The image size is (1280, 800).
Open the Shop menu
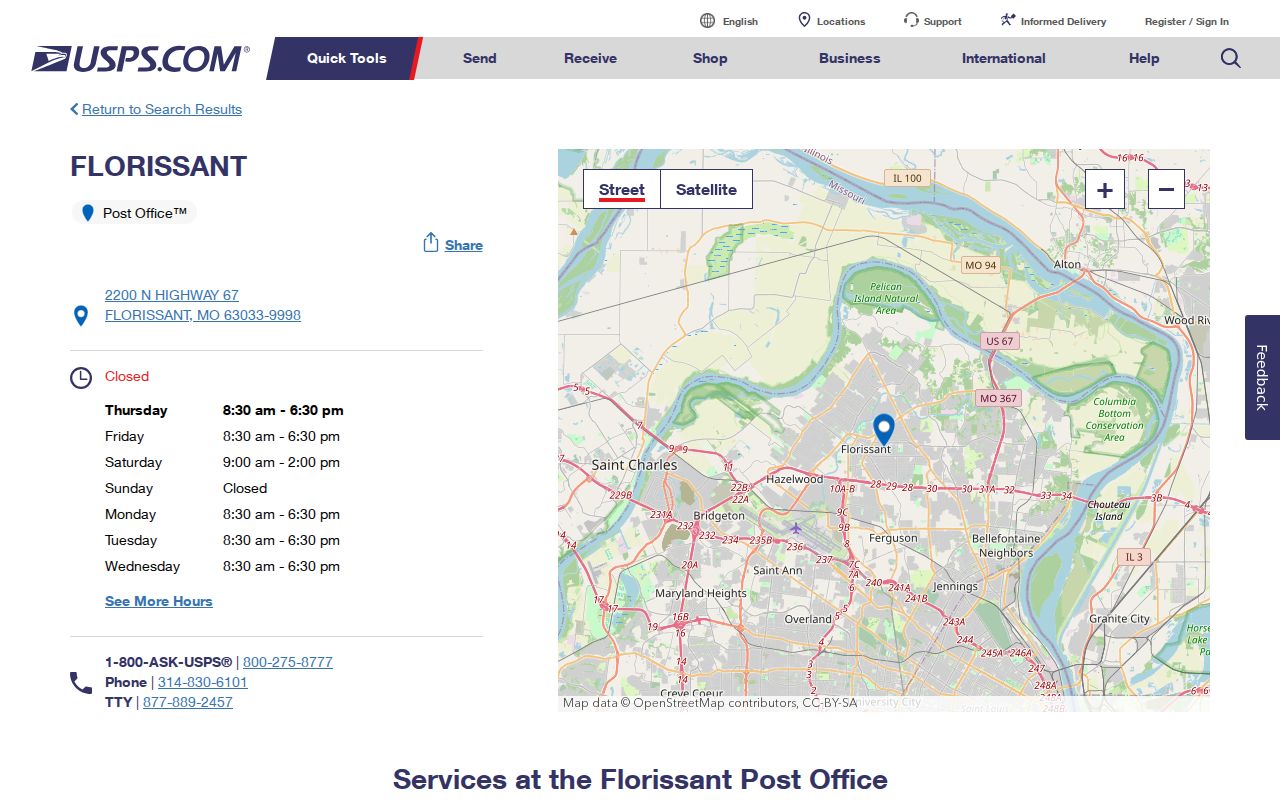tap(710, 58)
